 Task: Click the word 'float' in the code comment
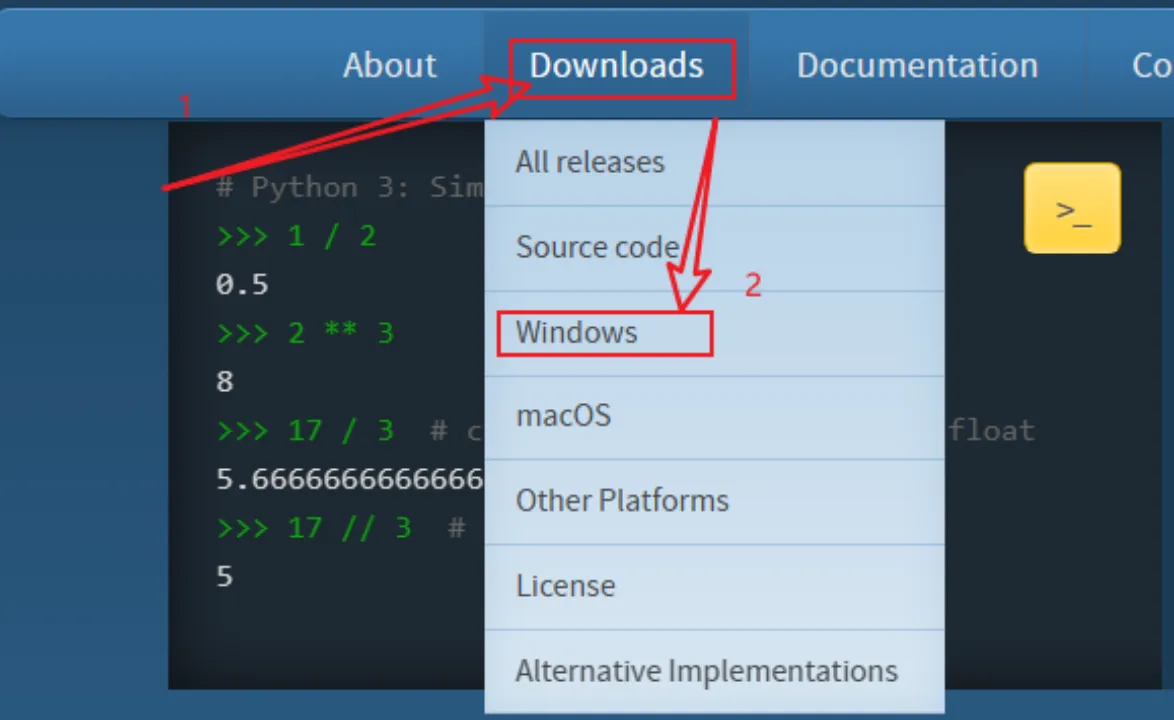(991, 431)
